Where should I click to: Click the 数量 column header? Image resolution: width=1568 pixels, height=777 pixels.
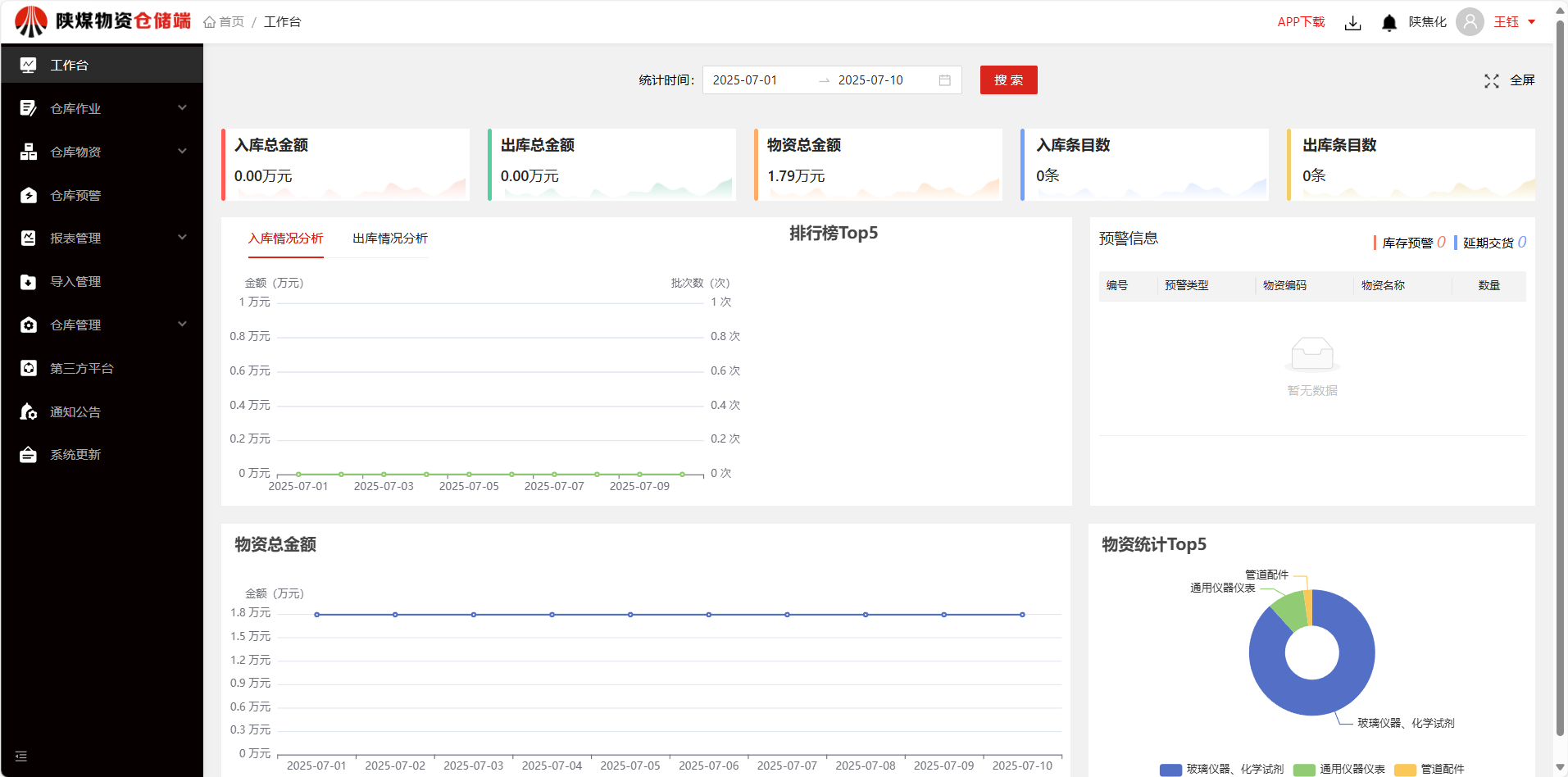[1489, 285]
